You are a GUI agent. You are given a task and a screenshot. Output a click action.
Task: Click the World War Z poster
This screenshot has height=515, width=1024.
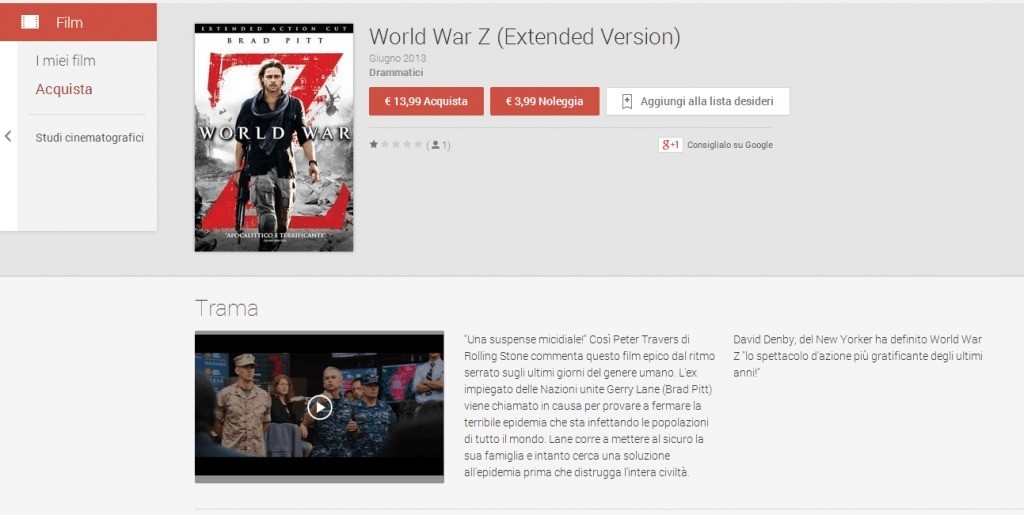pyautogui.click(x=273, y=137)
